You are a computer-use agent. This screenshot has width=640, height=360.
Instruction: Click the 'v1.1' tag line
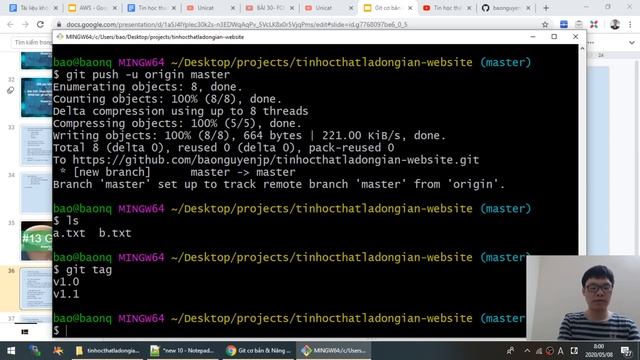point(66,294)
